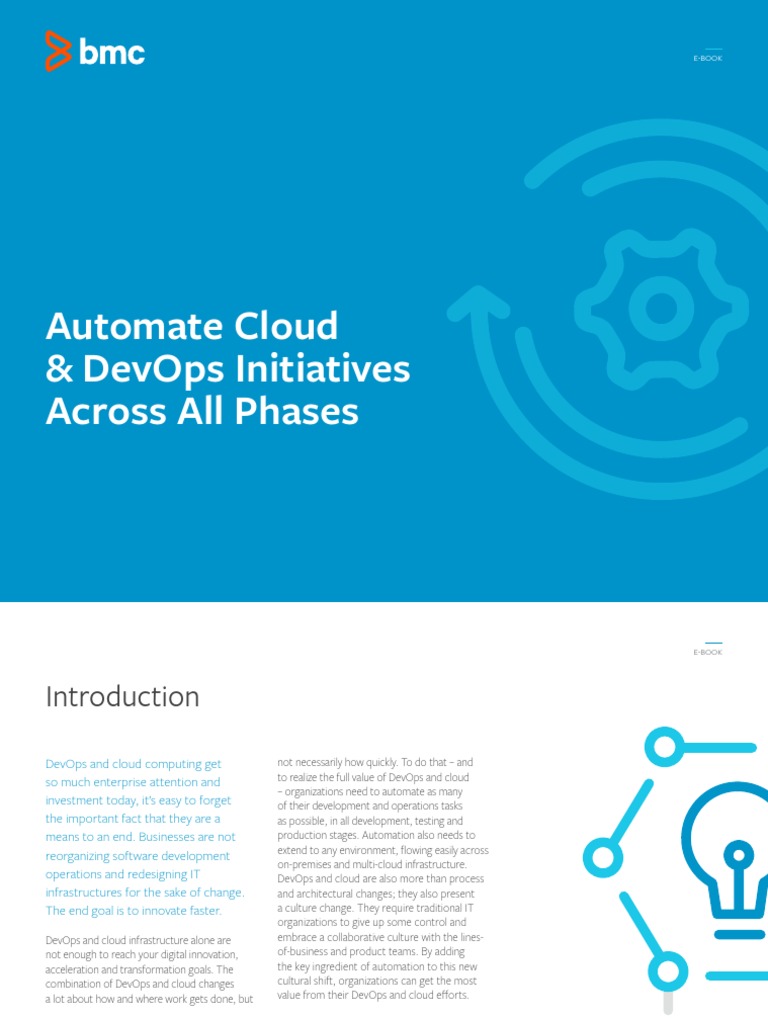Click the "Across All Phases" title line
The height and width of the screenshot is (1024, 768).
(202, 411)
